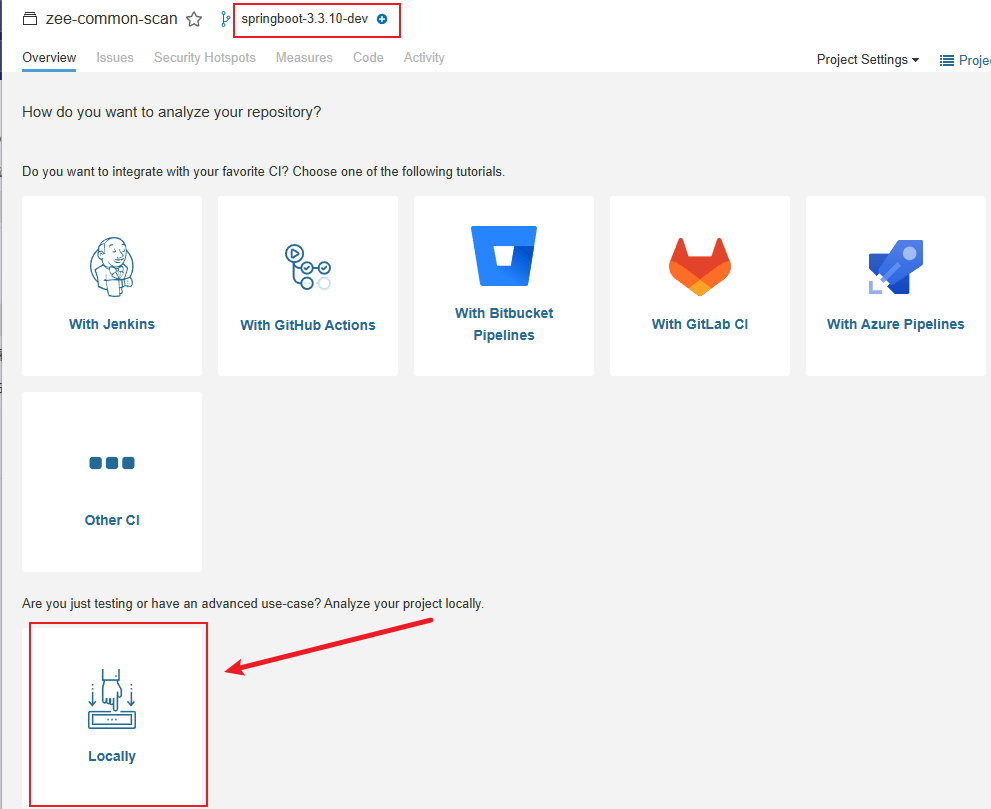This screenshot has width=991, height=809.
Task: Click the GitHub Actions workflow logo
Action: (x=308, y=267)
